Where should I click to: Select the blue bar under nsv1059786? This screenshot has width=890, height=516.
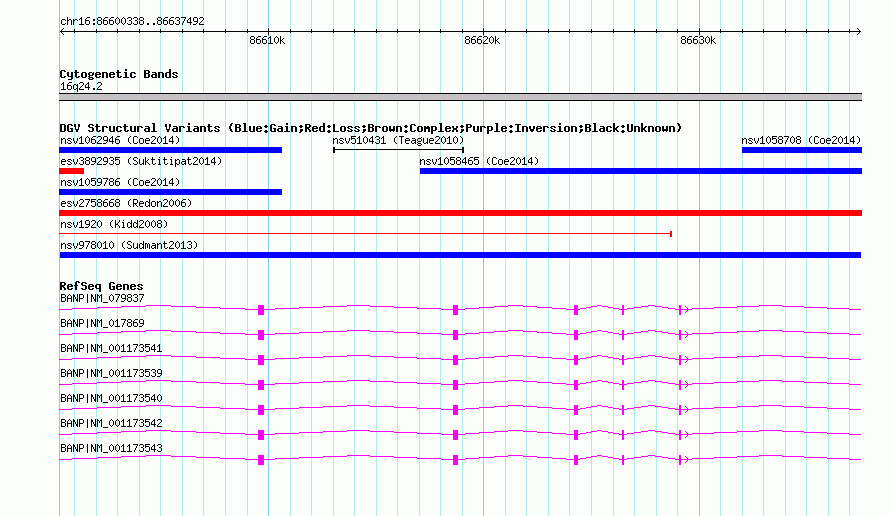pyautogui.click(x=170, y=192)
